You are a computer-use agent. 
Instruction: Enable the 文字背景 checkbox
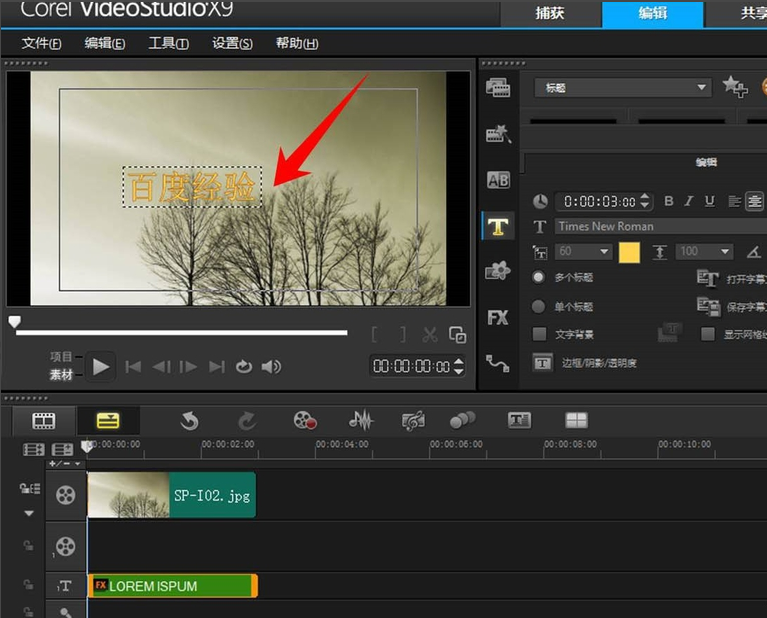pyautogui.click(x=539, y=334)
